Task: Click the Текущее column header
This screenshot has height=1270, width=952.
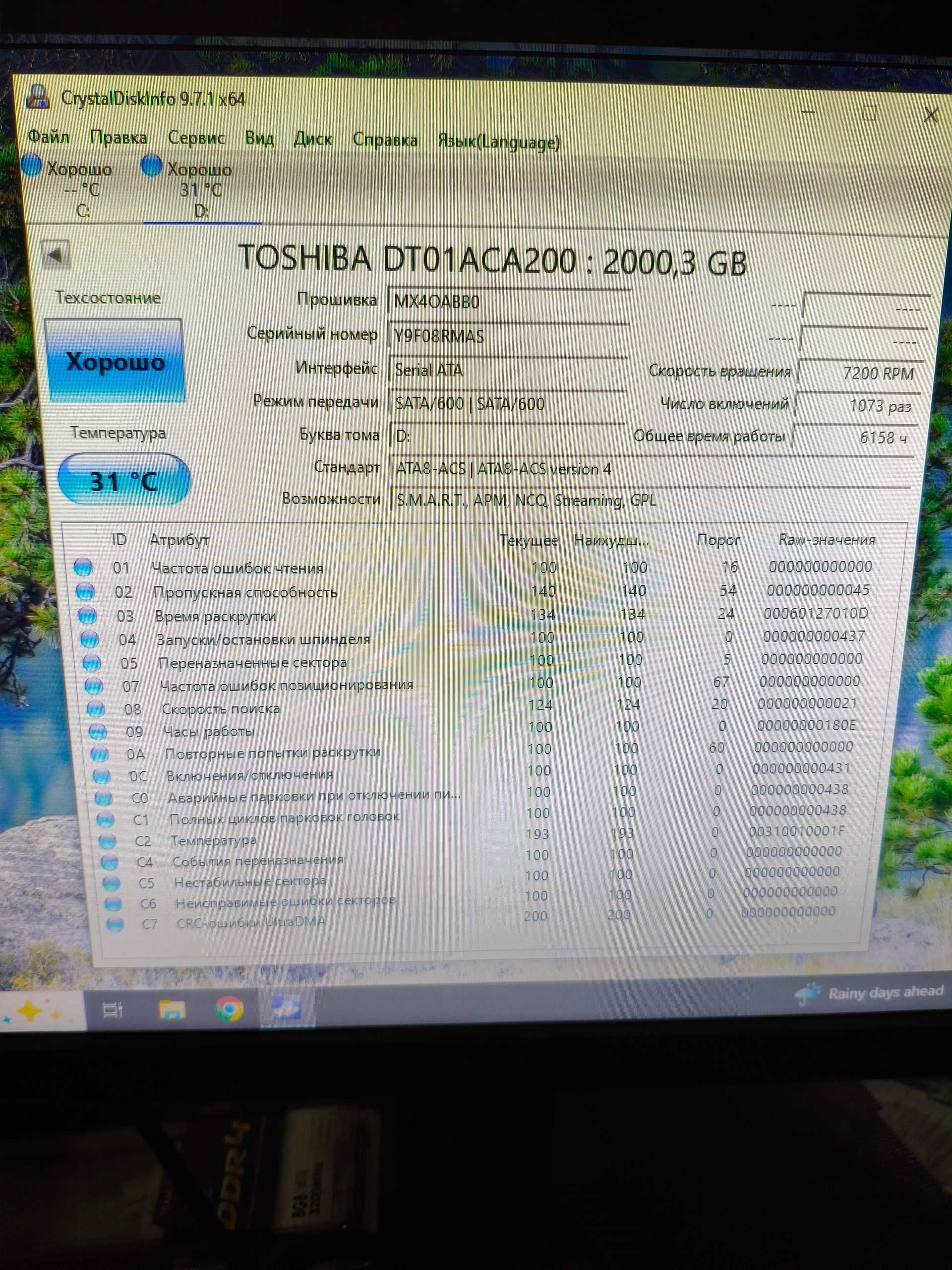Action: click(529, 540)
